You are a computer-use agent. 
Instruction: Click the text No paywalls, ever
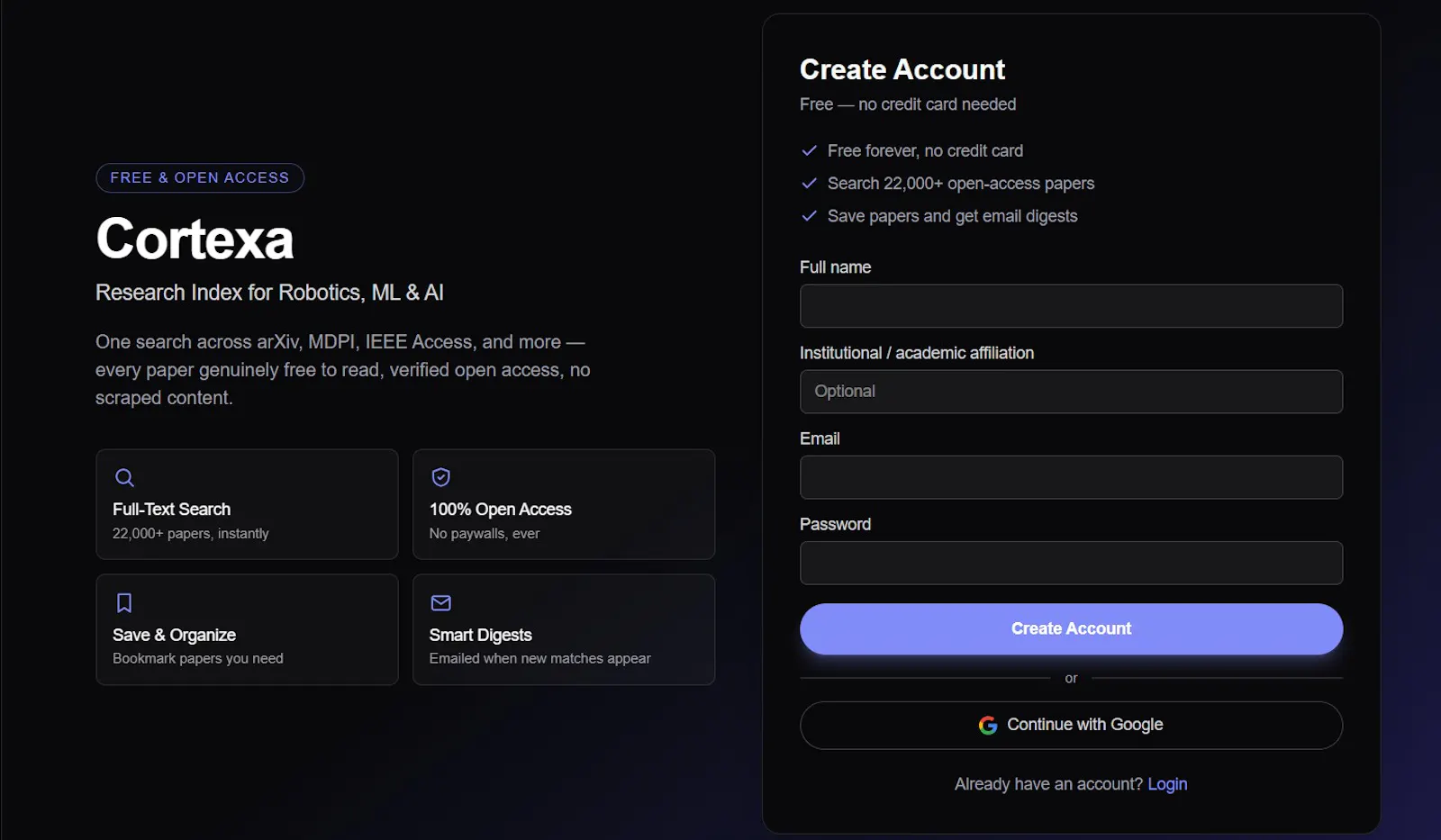pos(485,534)
